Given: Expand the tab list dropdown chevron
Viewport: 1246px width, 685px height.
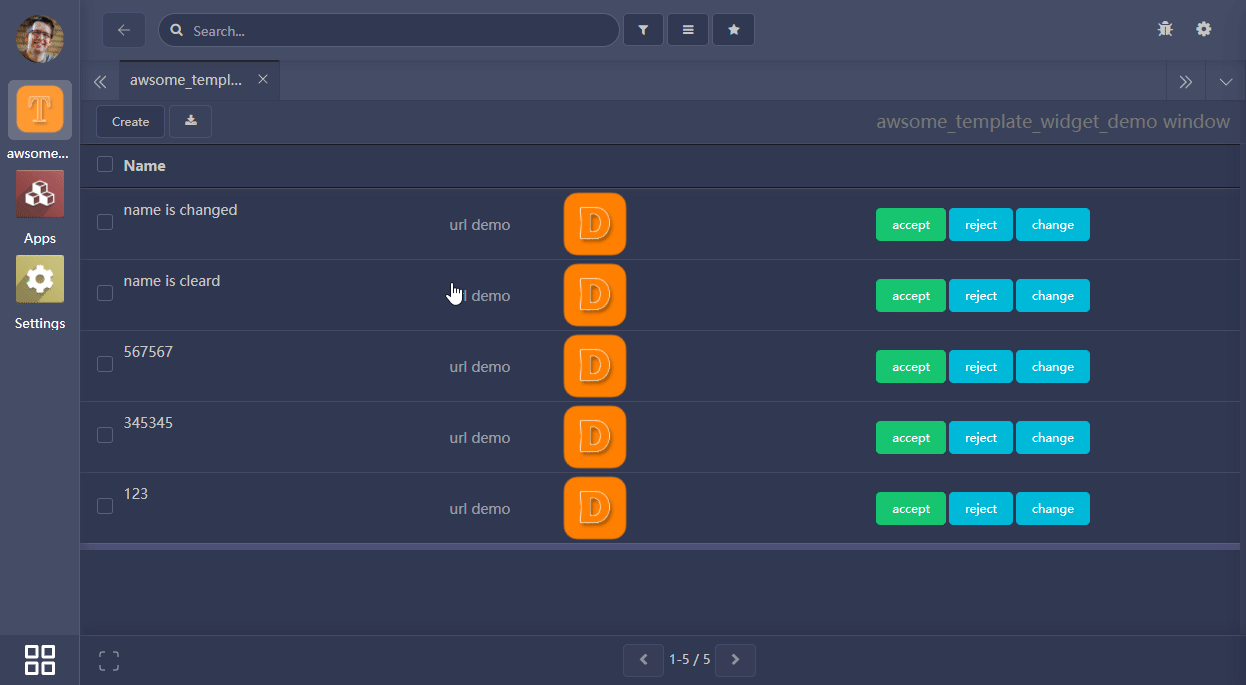Looking at the screenshot, I should (1226, 82).
